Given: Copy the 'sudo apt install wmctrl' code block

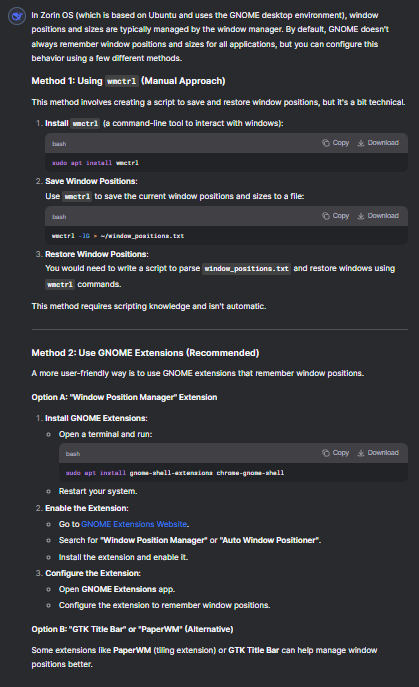Looking at the screenshot, I should pos(336,143).
